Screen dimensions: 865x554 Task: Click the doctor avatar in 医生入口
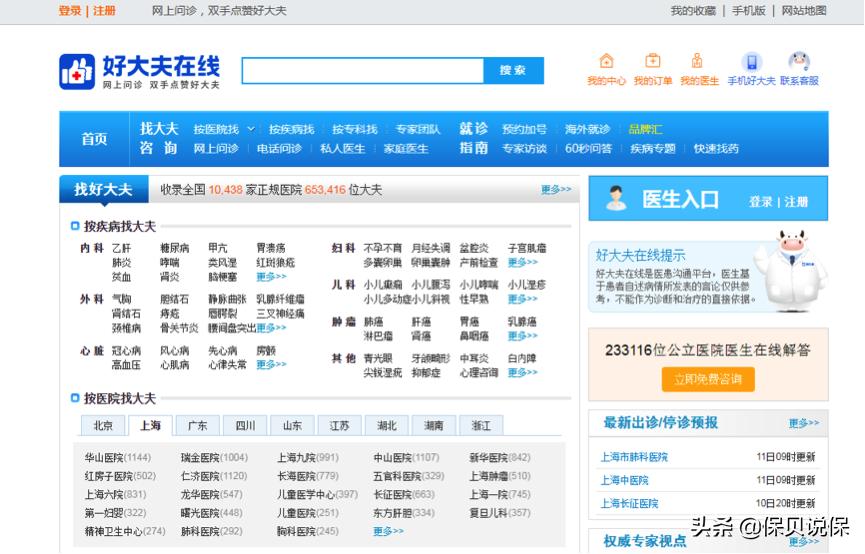[x=616, y=198]
